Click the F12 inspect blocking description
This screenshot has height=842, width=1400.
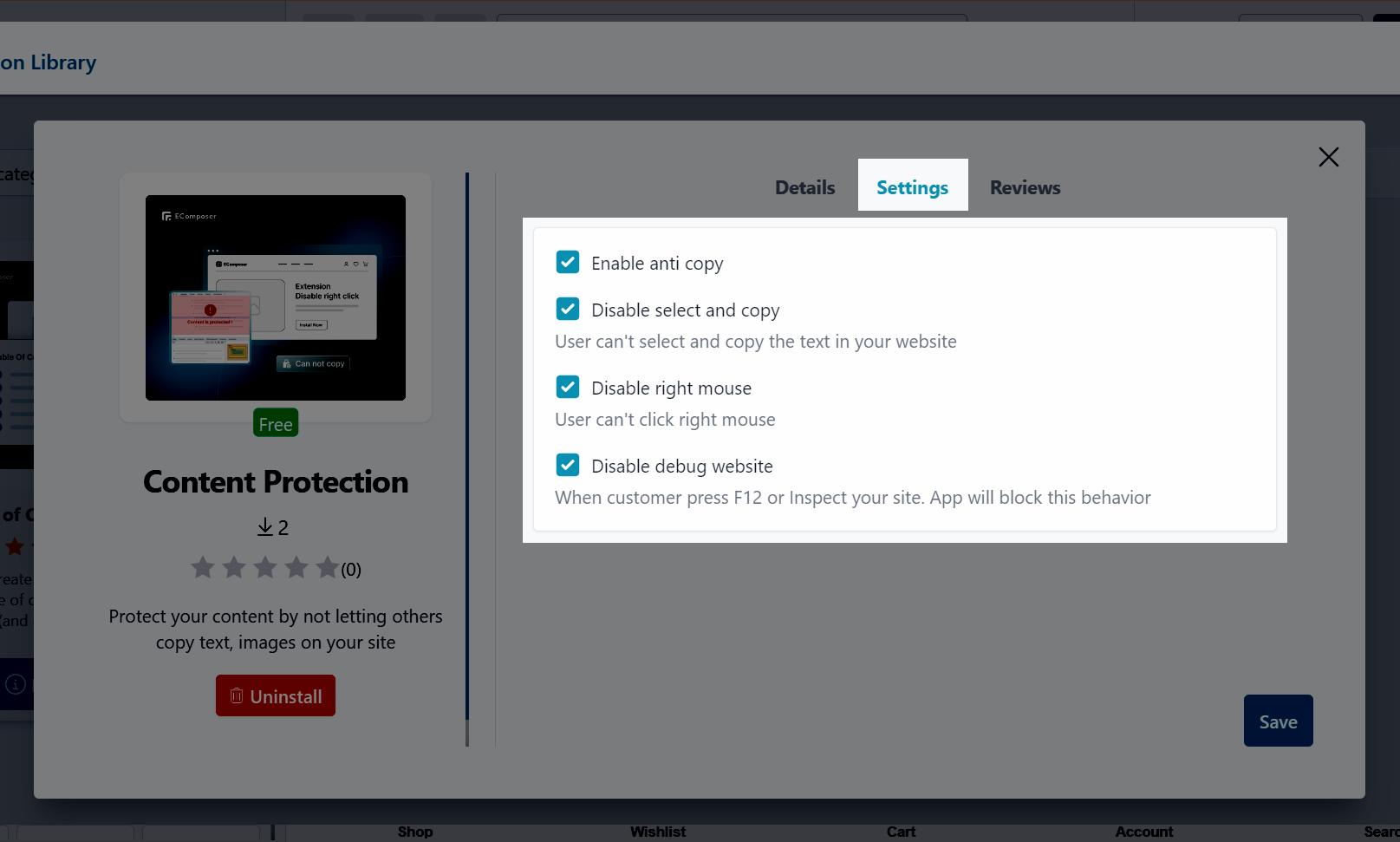click(x=853, y=498)
